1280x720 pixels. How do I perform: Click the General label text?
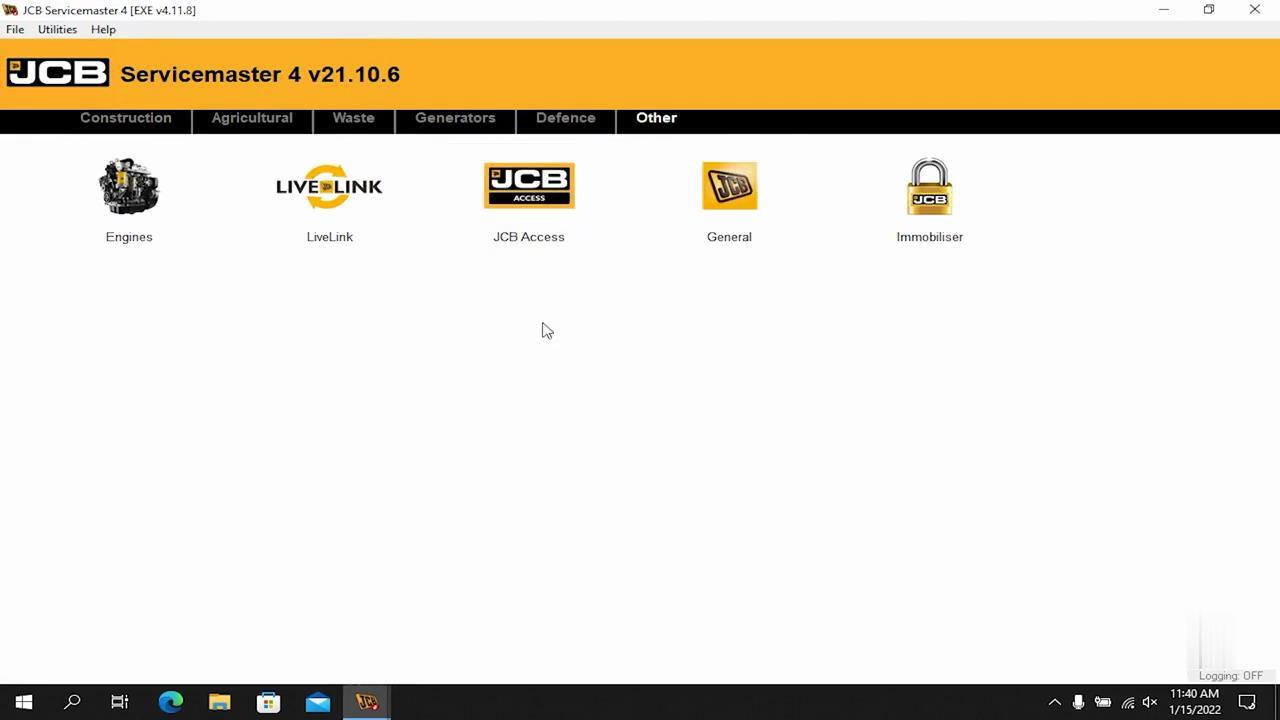click(729, 237)
